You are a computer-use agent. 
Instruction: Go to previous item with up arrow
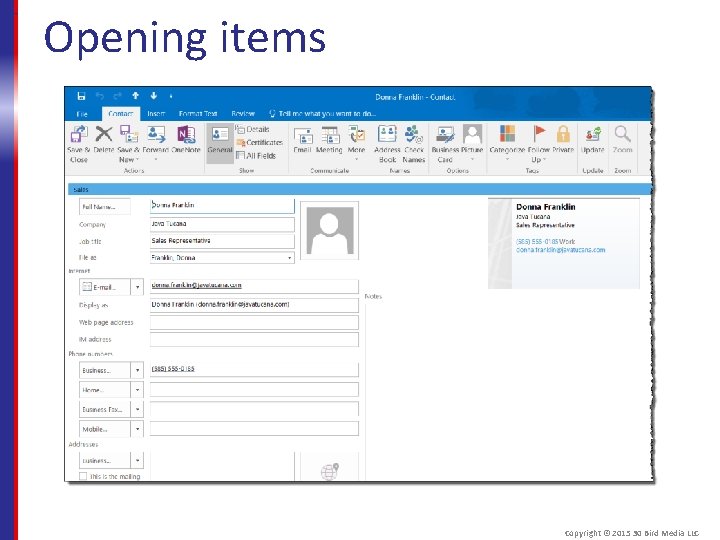click(x=135, y=96)
